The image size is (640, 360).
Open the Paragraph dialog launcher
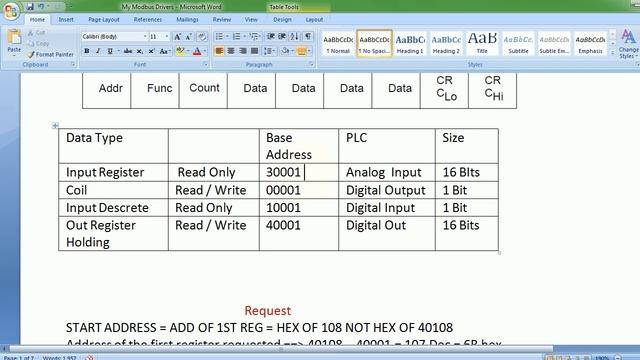coord(311,64)
